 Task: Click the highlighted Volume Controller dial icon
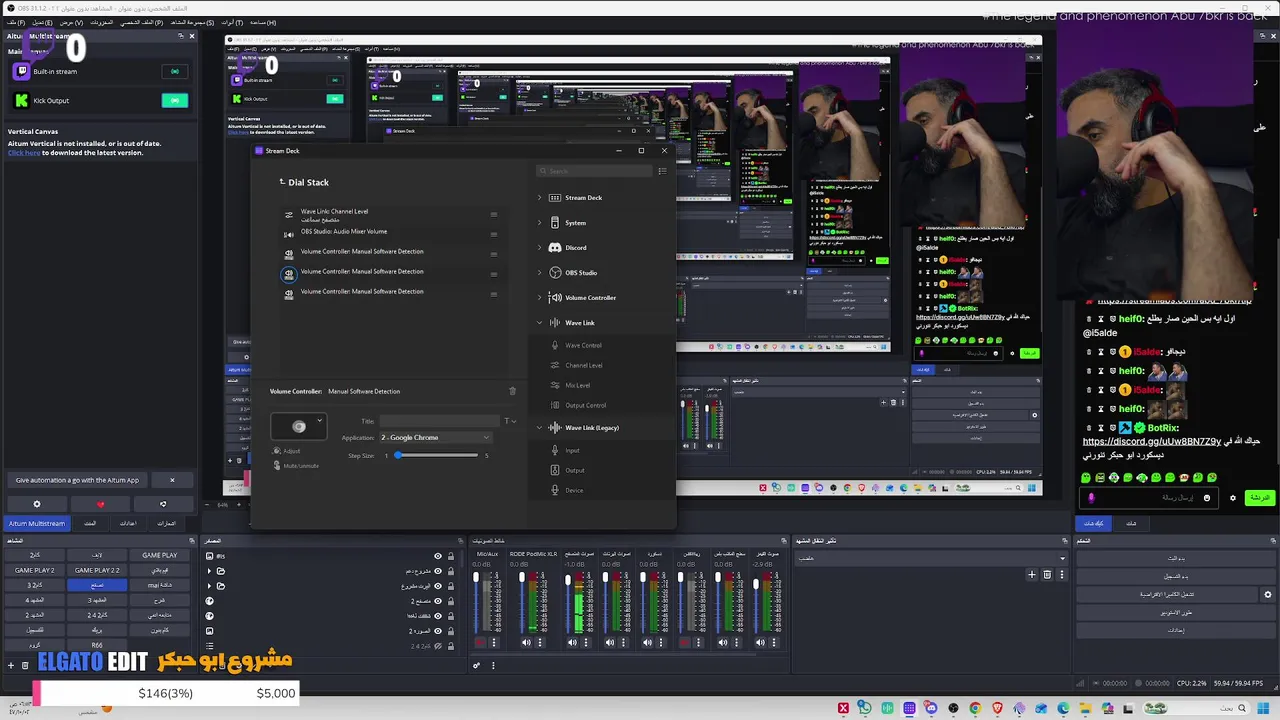(x=289, y=273)
